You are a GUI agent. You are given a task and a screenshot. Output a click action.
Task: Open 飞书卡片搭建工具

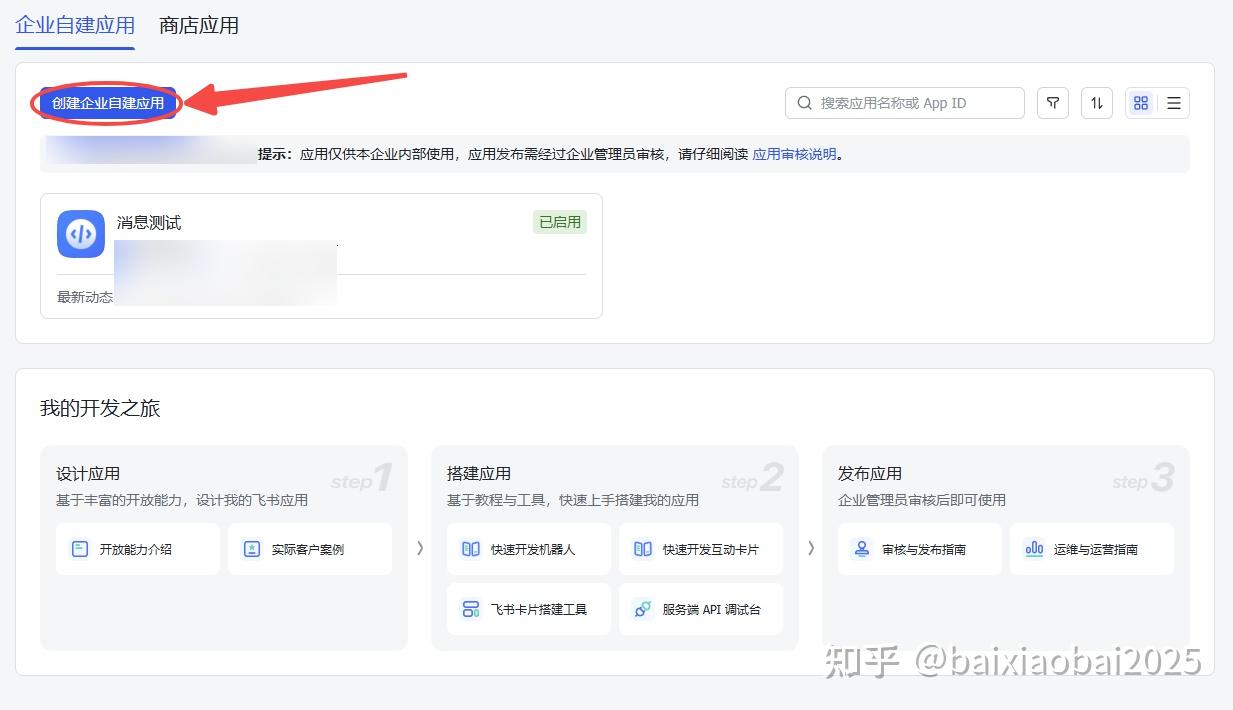tap(529, 609)
